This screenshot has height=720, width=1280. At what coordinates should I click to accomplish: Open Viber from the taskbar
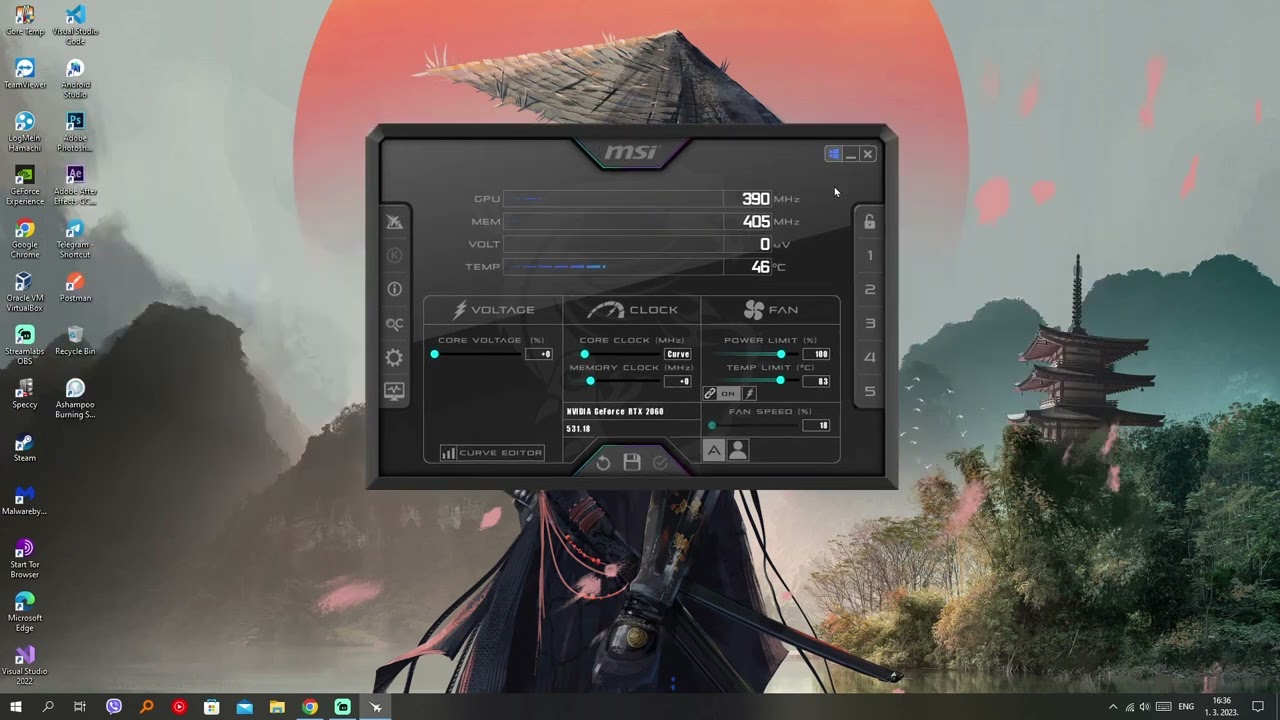coord(114,707)
